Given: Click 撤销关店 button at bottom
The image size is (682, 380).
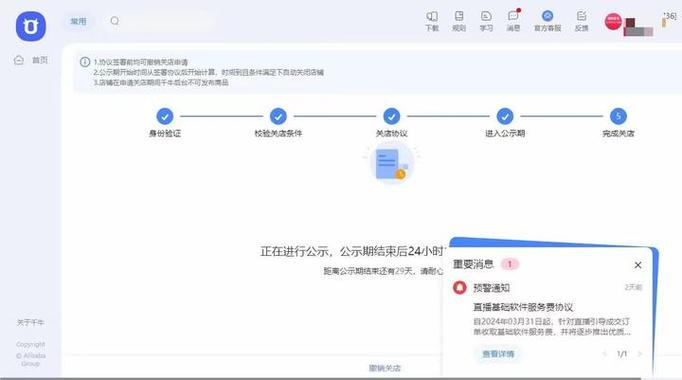Looking at the screenshot, I should coord(385,368).
